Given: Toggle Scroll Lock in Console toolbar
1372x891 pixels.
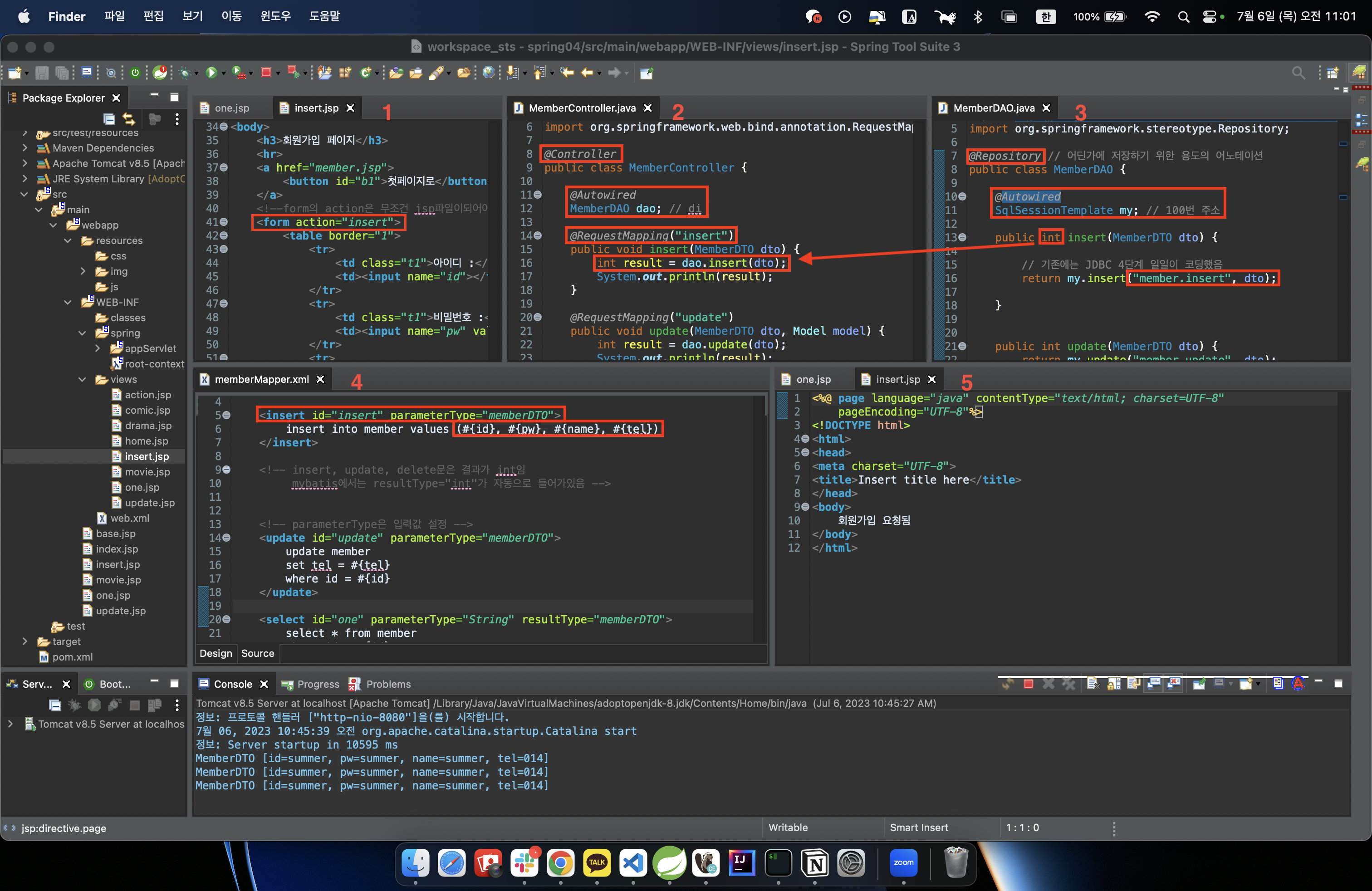Looking at the screenshot, I should pyautogui.click(x=1114, y=684).
